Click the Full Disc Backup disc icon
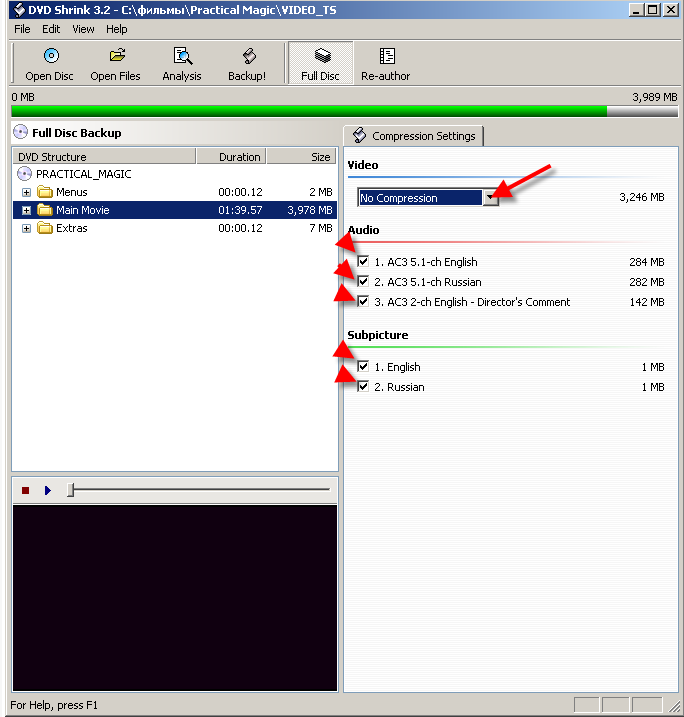 [x=20, y=132]
